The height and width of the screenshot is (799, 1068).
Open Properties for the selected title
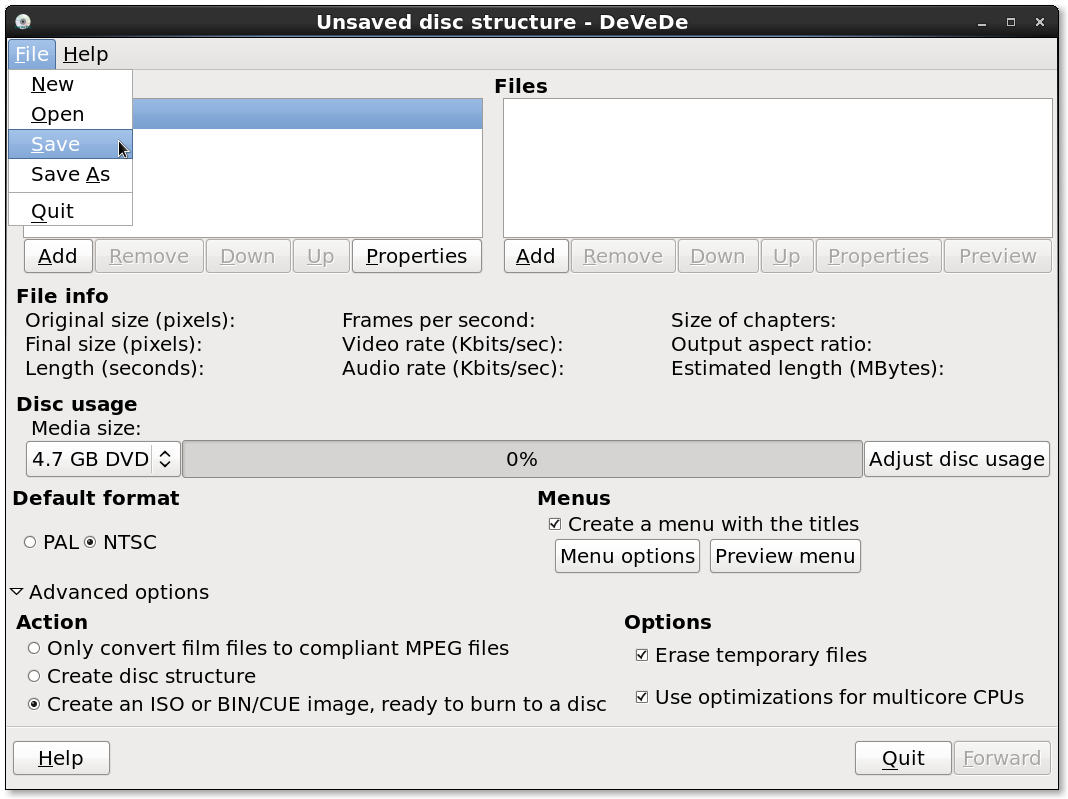pos(417,256)
